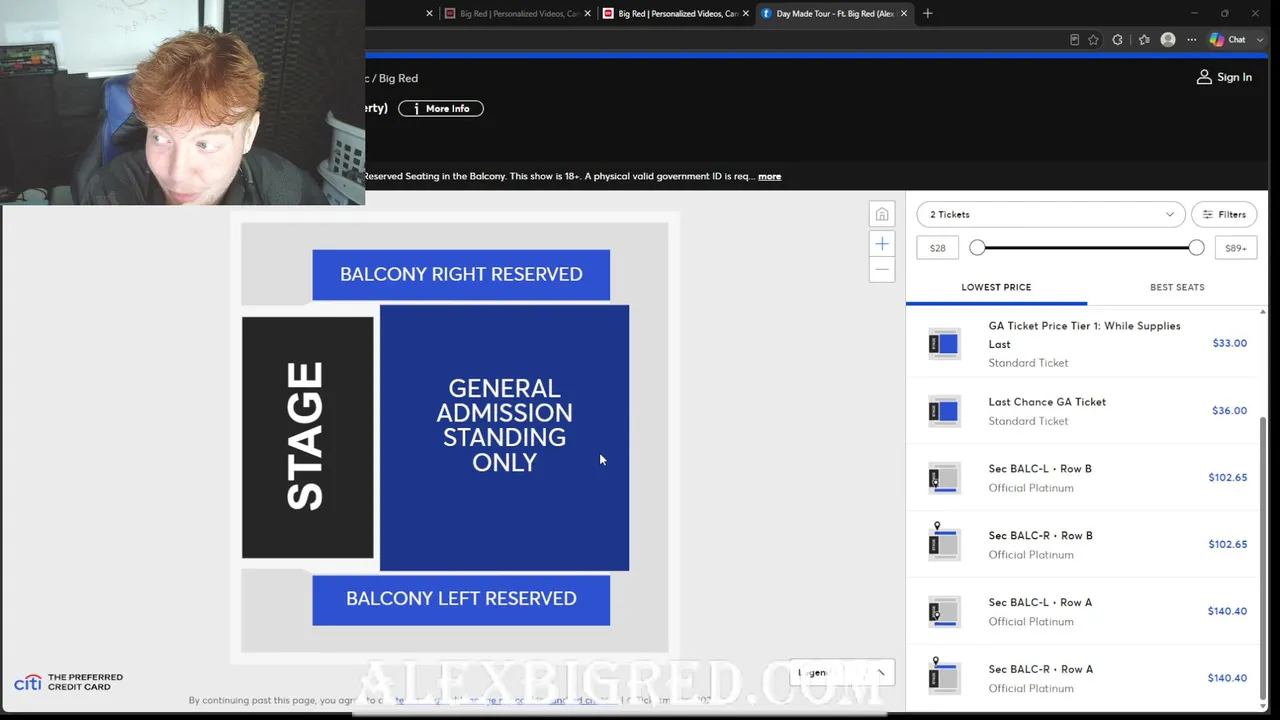Expand the event note with 'more' link
1280x720 pixels.
769,176
